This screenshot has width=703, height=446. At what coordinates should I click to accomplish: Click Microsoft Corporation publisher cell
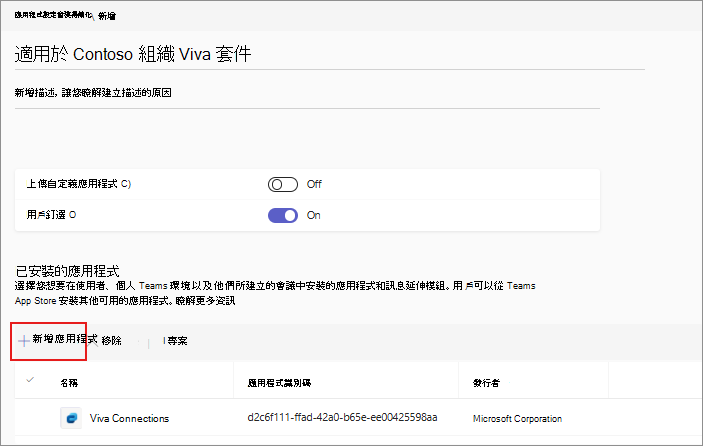pos(517,419)
